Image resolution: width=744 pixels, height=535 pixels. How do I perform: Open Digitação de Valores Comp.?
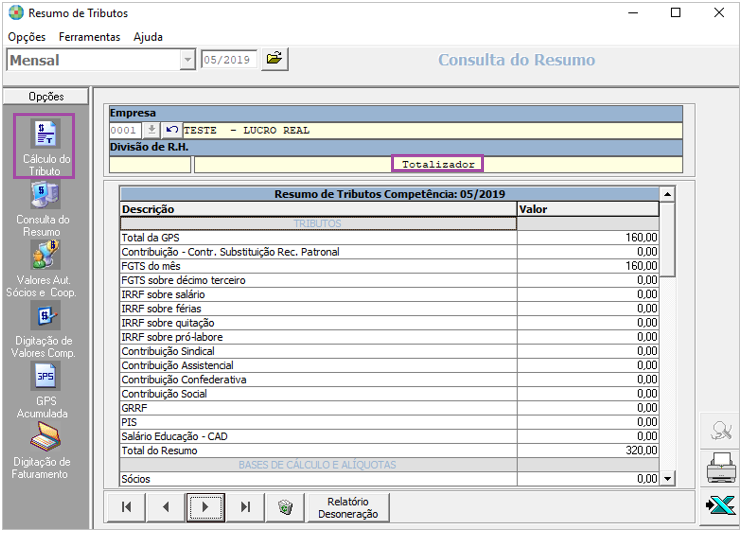[x=44, y=330]
